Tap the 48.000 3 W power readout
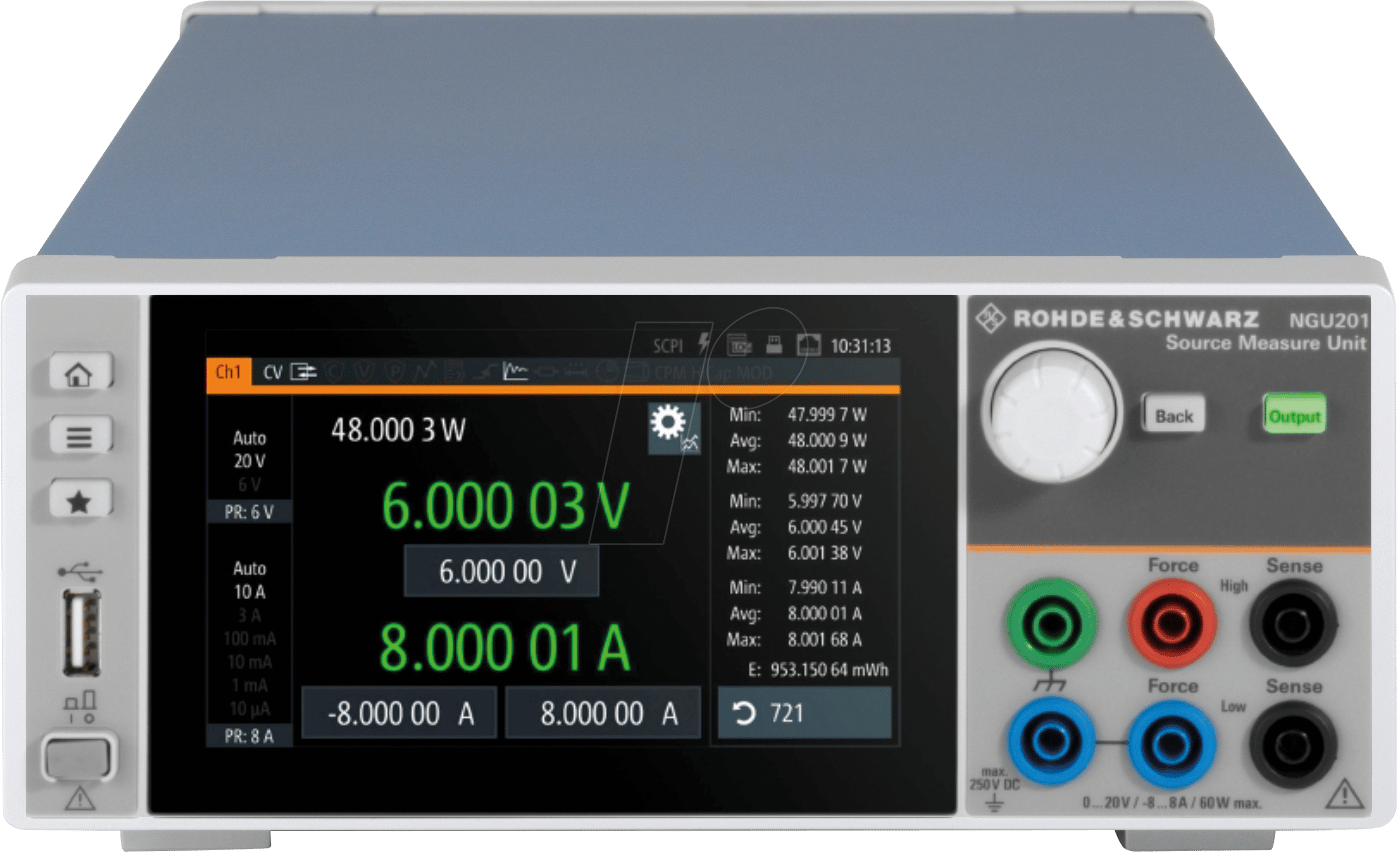 tap(398, 430)
